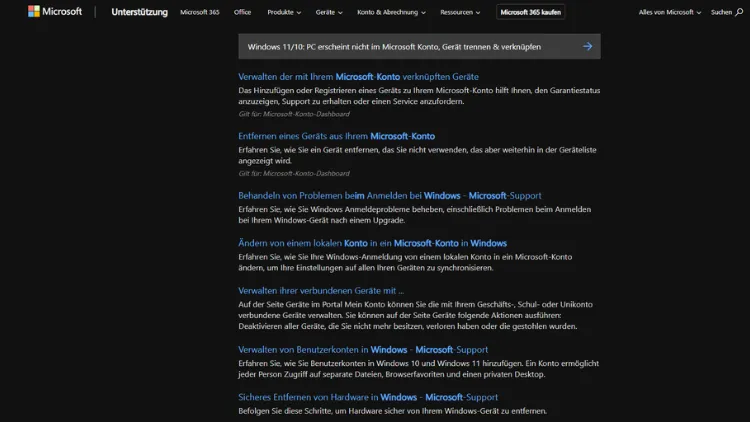Screen dimensions: 750x422
Task: Click description 'Erfahren Sie, wie Sie Benutzerkonten'
Action: 418,369
